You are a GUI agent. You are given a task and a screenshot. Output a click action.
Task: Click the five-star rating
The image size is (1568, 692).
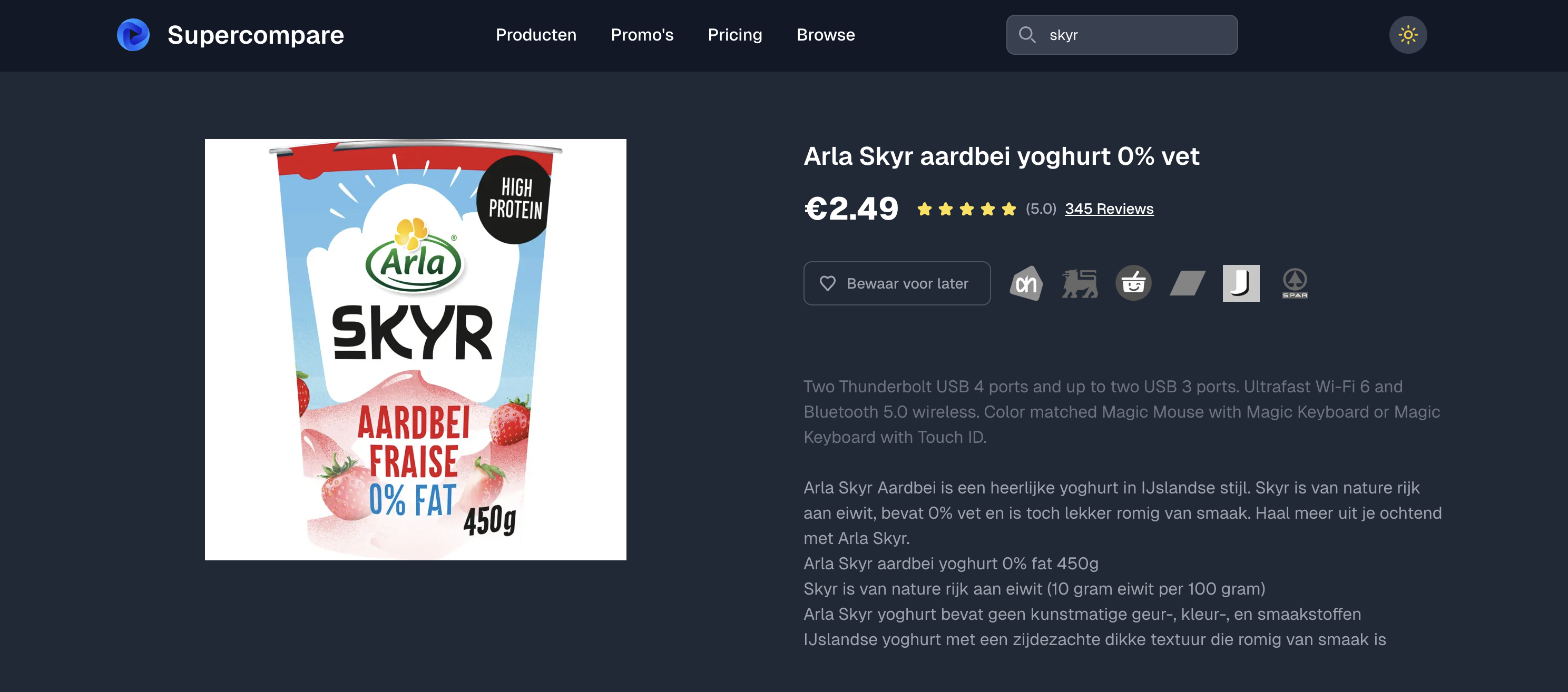coord(966,210)
